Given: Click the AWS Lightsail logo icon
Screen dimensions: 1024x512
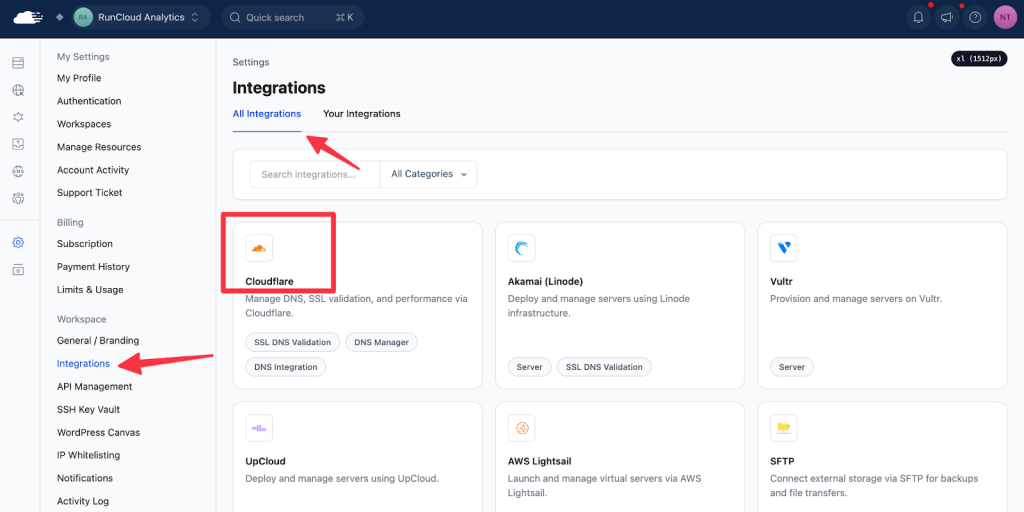Looking at the screenshot, I should pos(521,428).
